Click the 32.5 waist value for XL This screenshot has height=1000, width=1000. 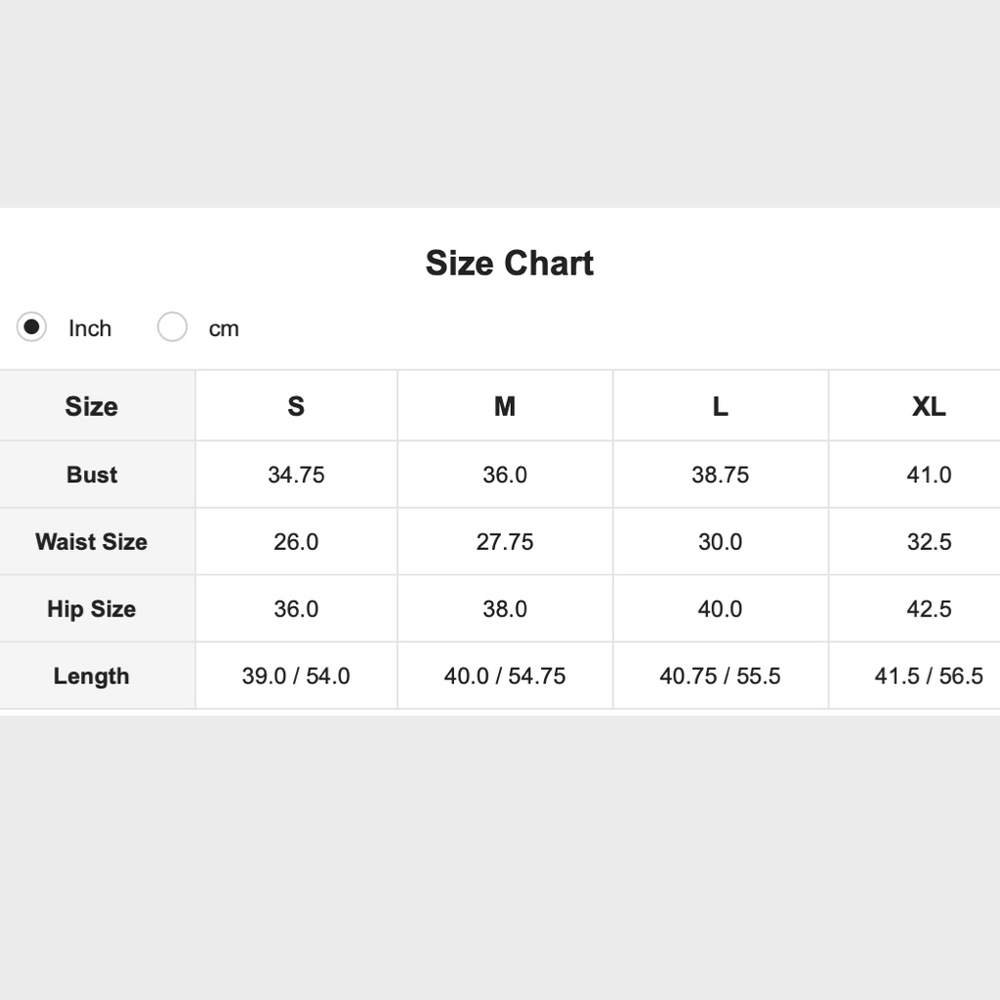[x=928, y=542]
